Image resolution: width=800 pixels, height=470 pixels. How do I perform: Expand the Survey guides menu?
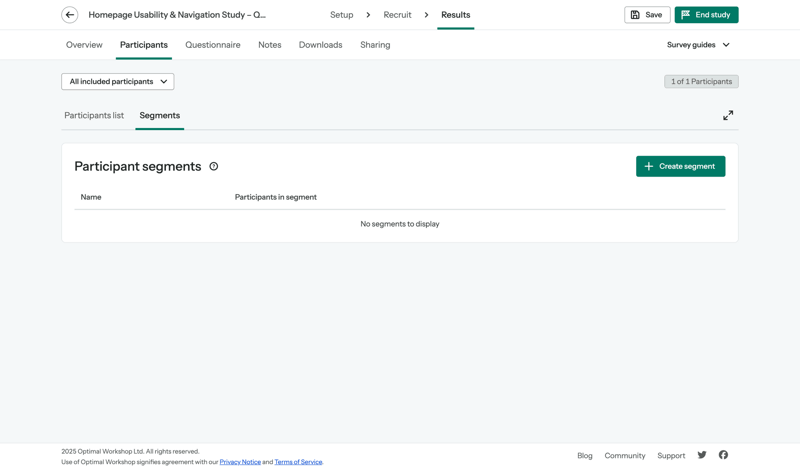698,45
